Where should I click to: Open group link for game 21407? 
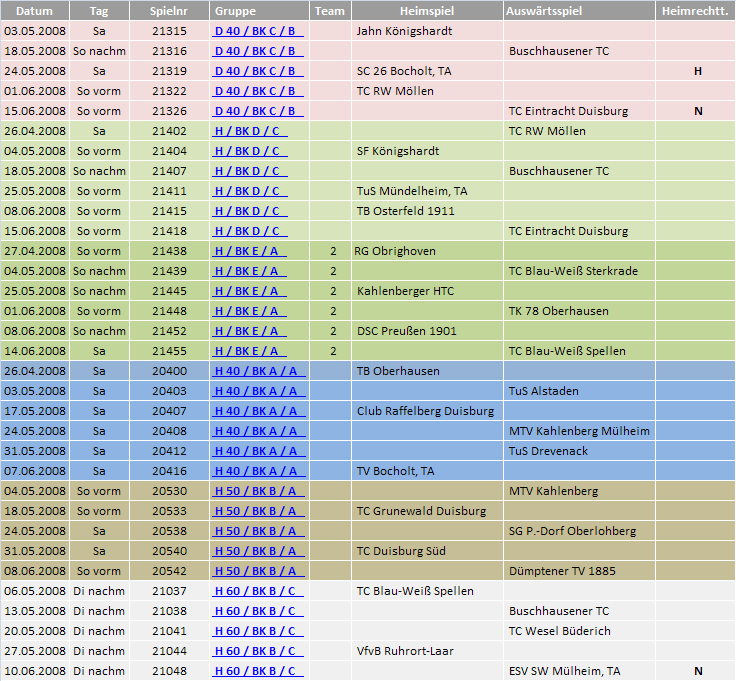coord(251,171)
